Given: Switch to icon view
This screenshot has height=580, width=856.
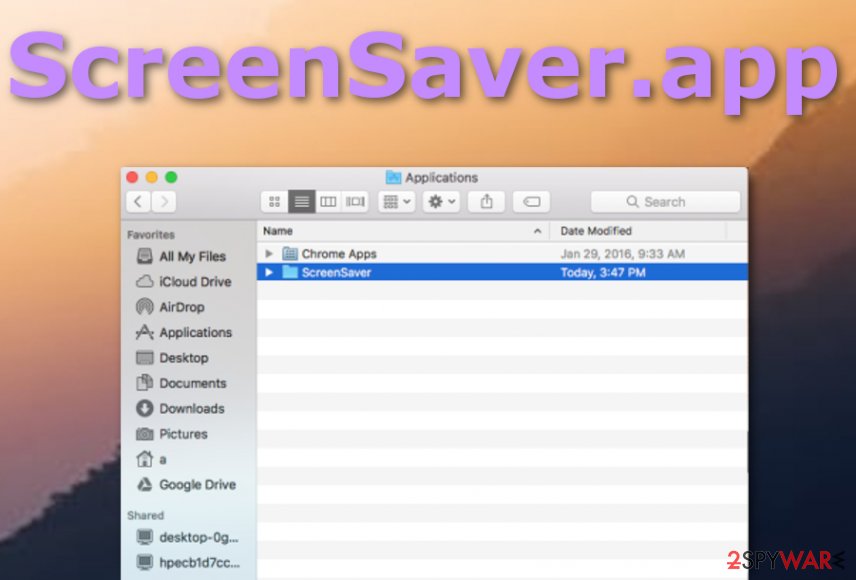Looking at the screenshot, I should [274, 201].
